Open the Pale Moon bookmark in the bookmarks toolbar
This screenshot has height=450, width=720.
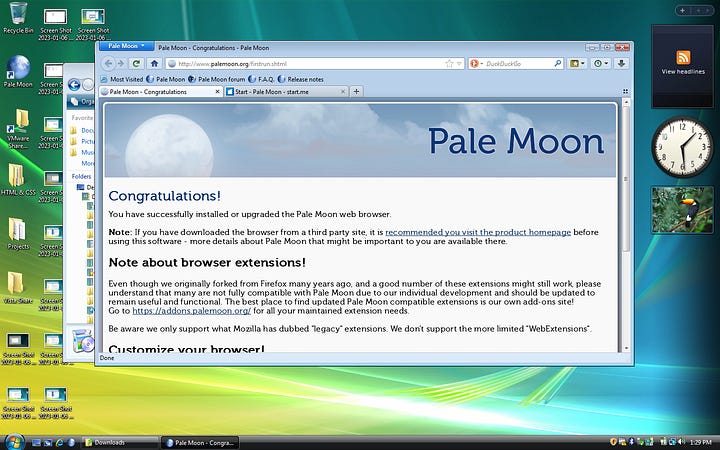coord(165,79)
